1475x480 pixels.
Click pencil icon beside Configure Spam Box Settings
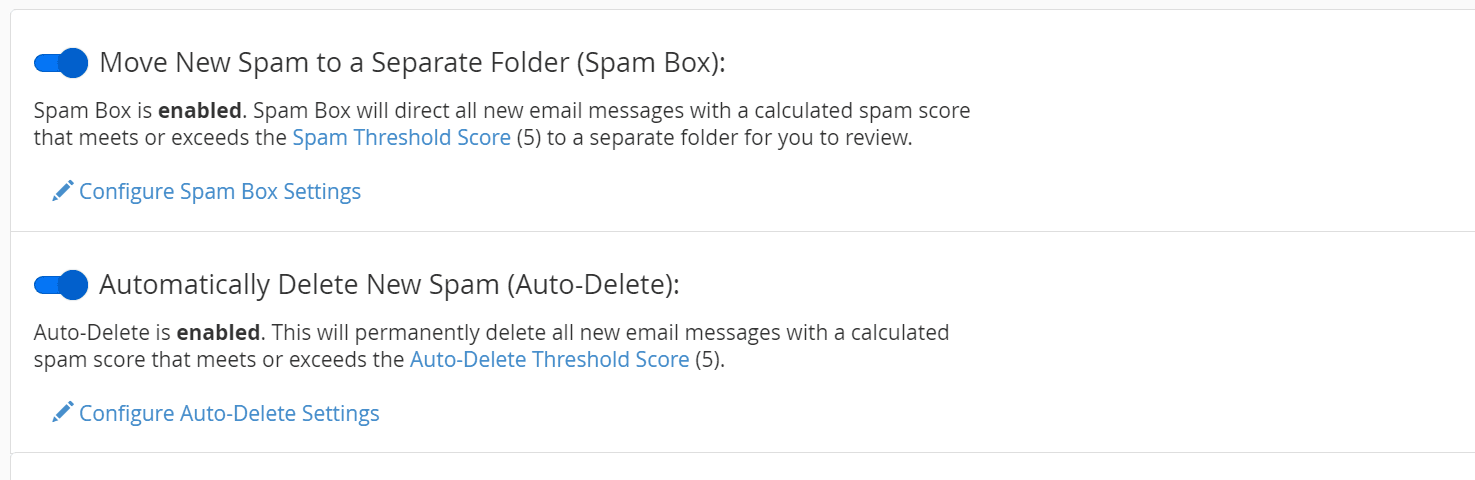click(63, 190)
